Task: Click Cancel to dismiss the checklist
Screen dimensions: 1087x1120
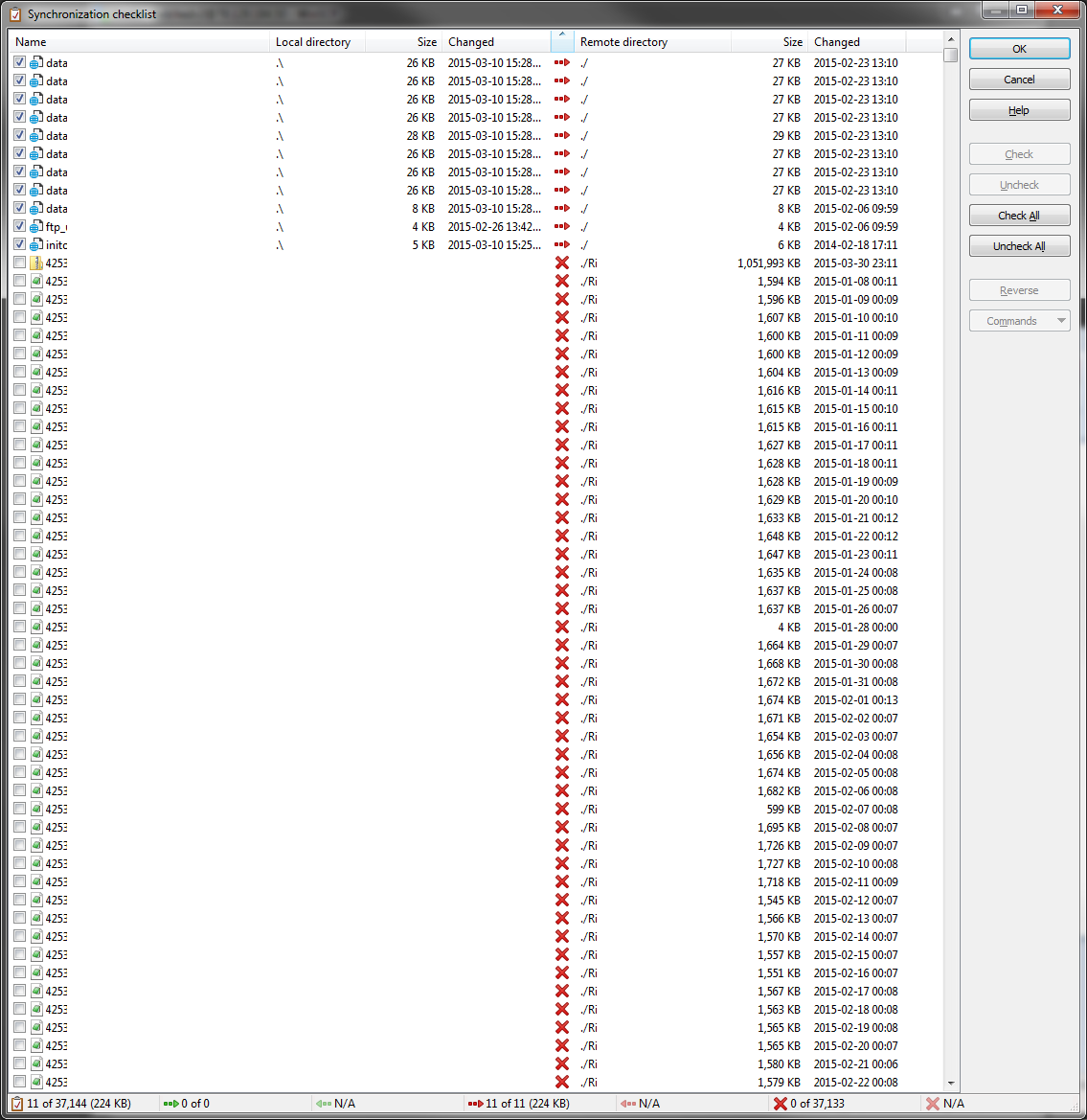Action: 1019,79
